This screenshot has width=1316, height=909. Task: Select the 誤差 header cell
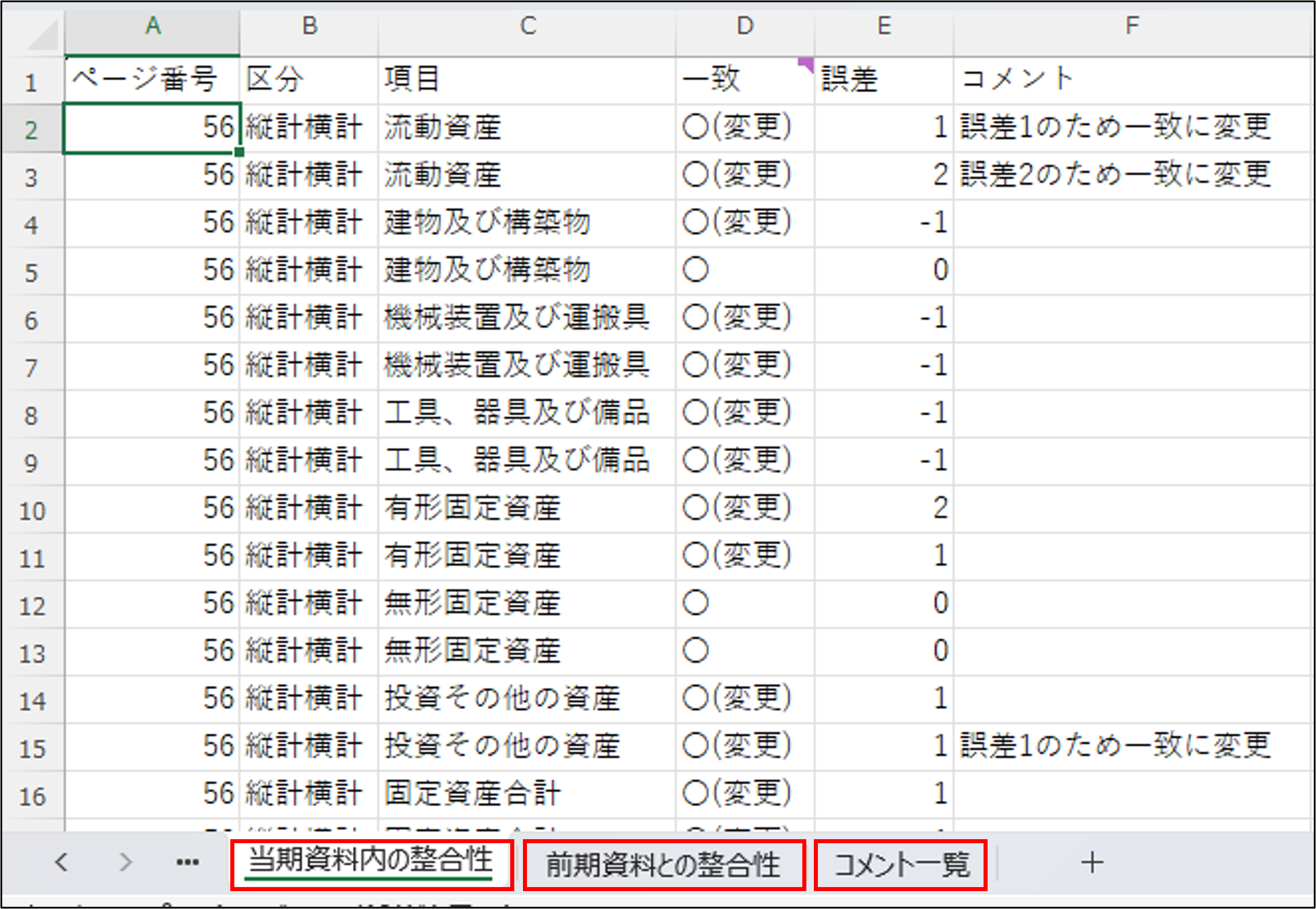(883, 80)
